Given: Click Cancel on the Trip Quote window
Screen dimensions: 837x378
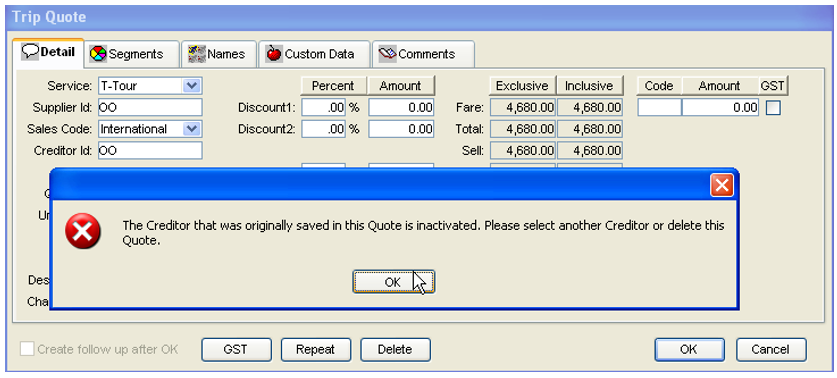Looking at the screenshot, I should pos(771,350).
